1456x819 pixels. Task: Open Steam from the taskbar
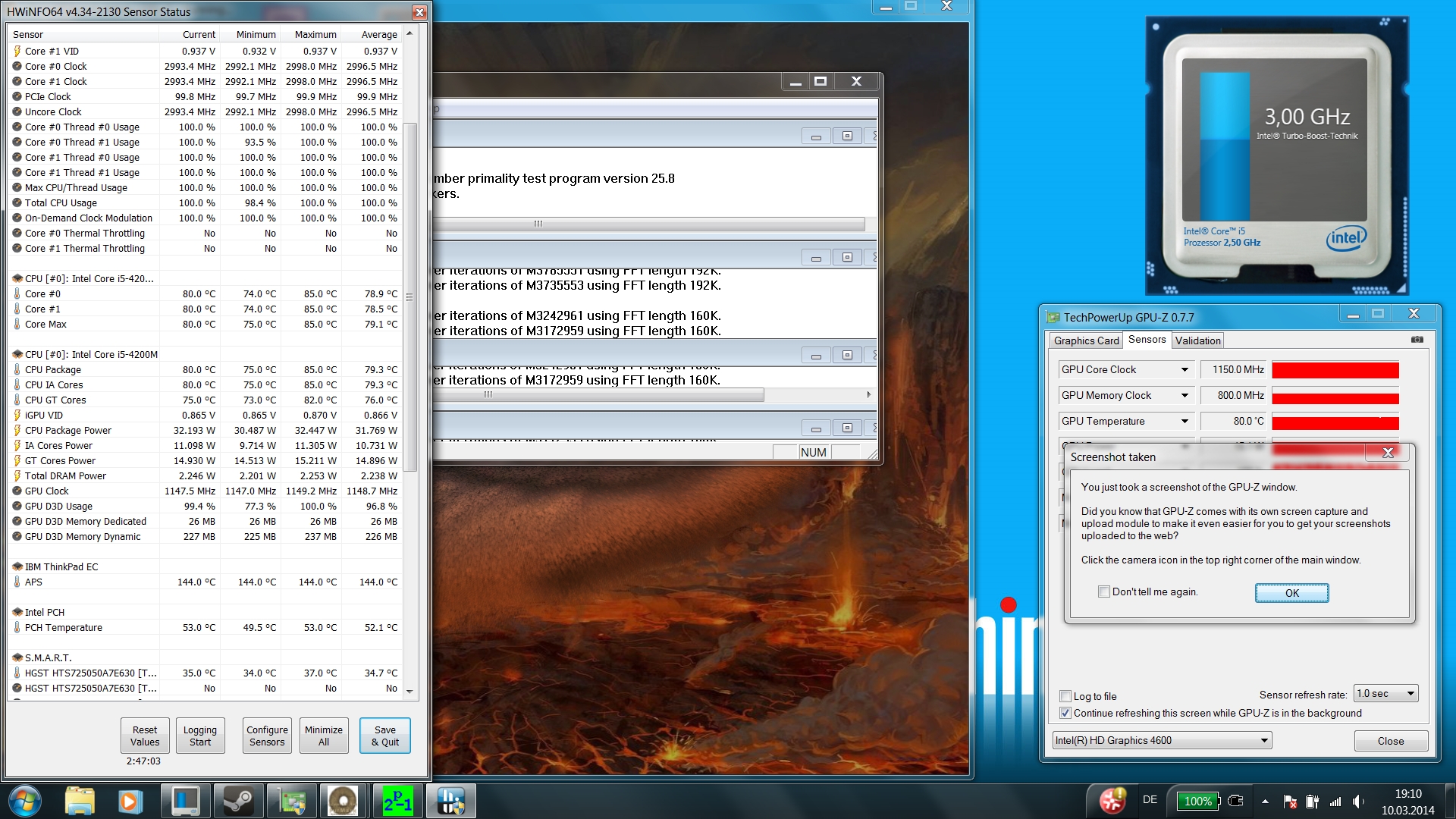click(x=238, y=801)
